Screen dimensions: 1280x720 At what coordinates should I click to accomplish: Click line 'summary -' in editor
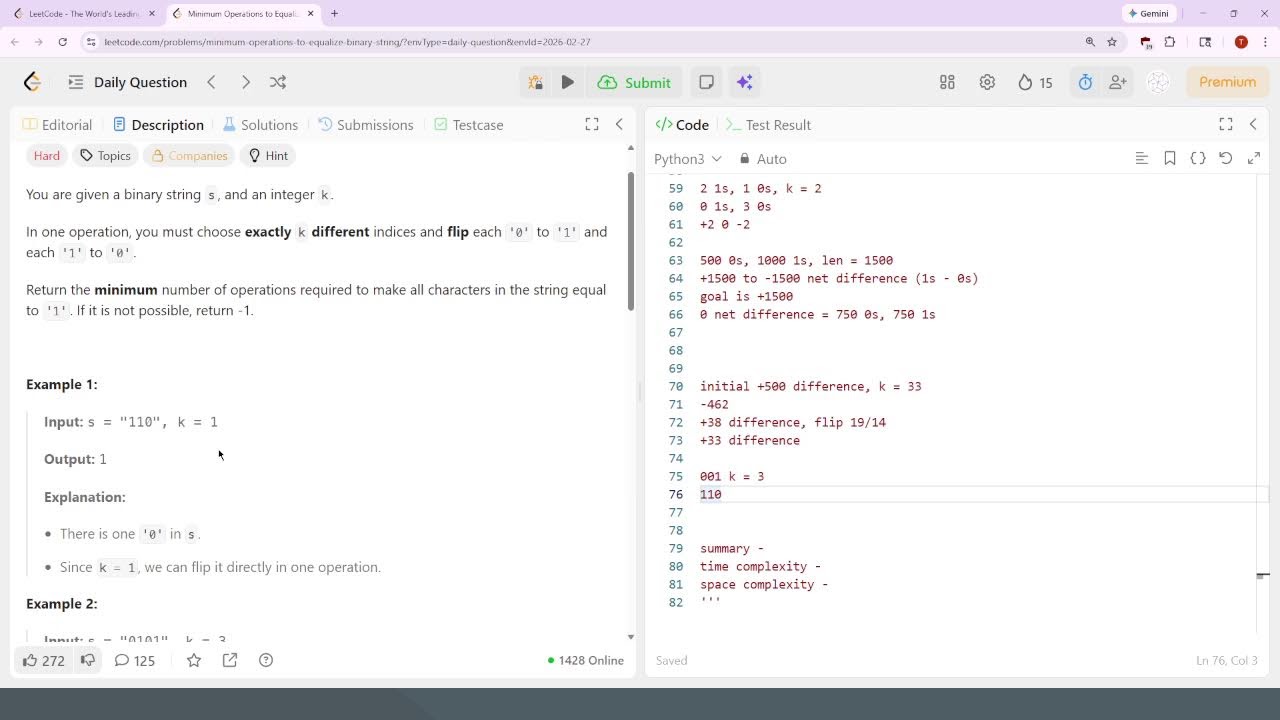732,548
